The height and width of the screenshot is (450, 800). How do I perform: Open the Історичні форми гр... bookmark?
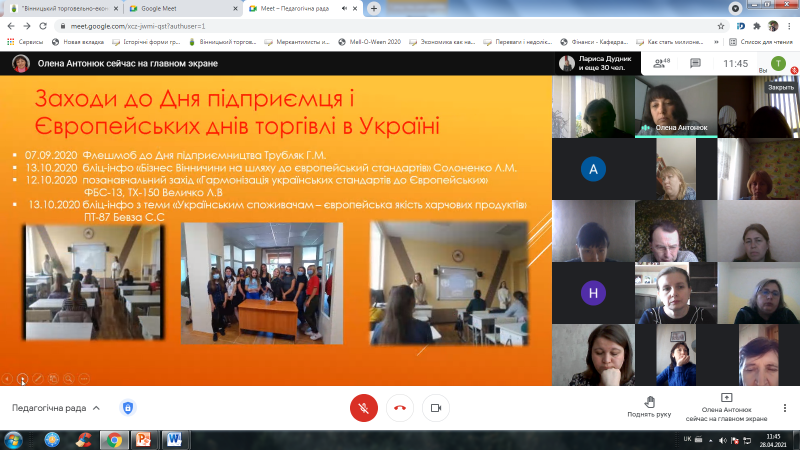coord(146,42)
